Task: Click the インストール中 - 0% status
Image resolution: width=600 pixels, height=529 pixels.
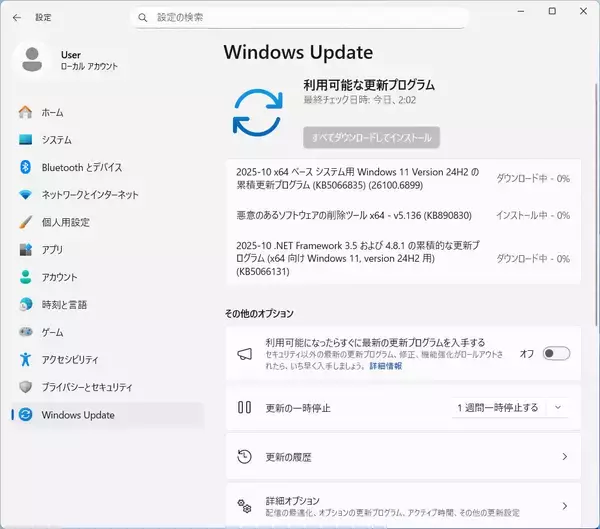Action: (x=533, y=216)
